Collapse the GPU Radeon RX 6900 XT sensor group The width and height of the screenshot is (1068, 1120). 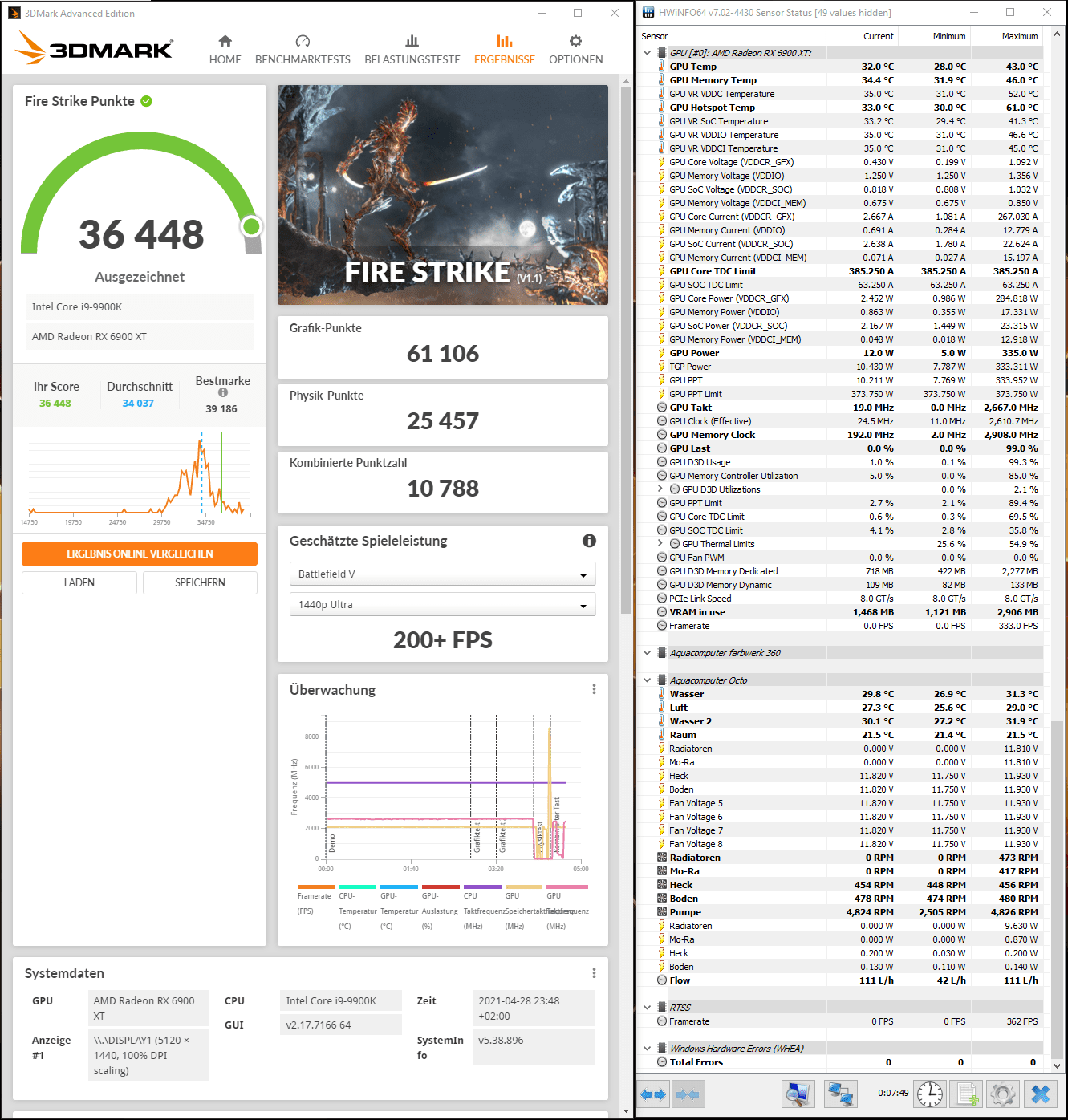[x=648, y=53]
